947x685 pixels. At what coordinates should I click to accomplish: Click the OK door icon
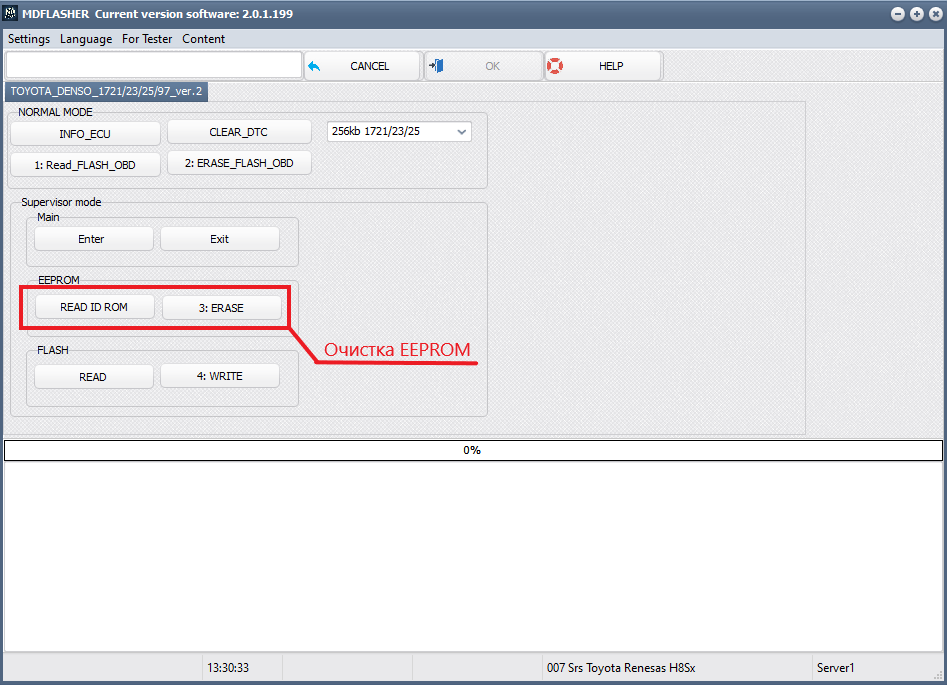point(436,66)
